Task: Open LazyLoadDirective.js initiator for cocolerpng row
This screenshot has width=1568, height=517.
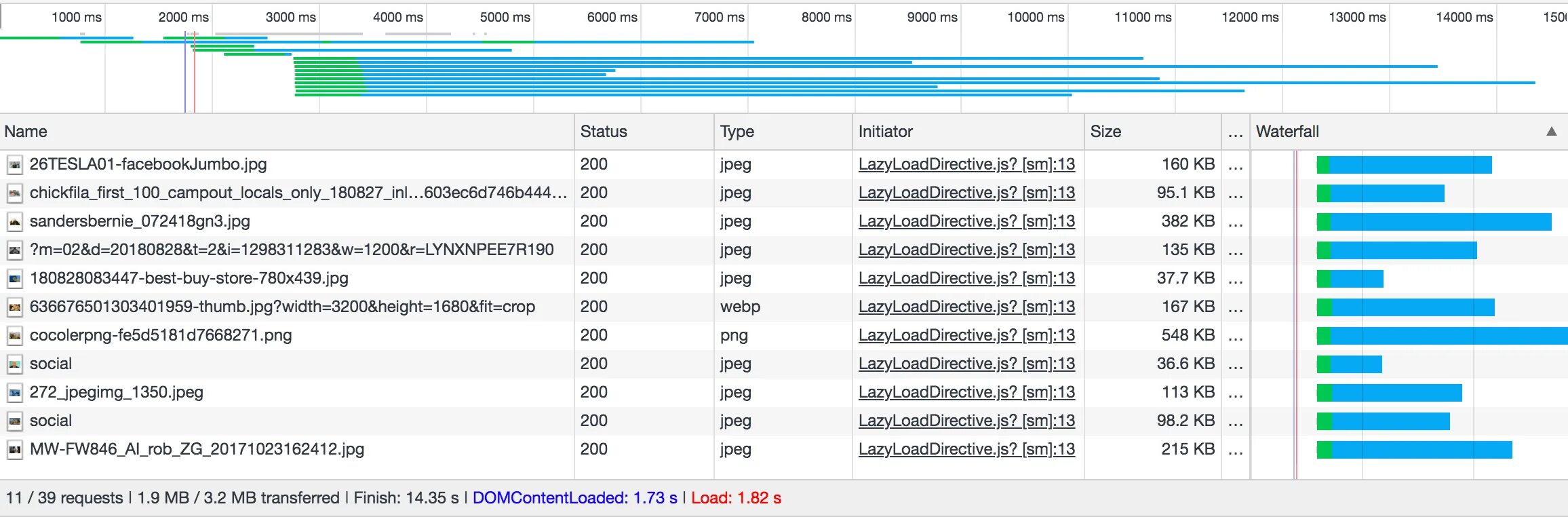Action: 966,335
